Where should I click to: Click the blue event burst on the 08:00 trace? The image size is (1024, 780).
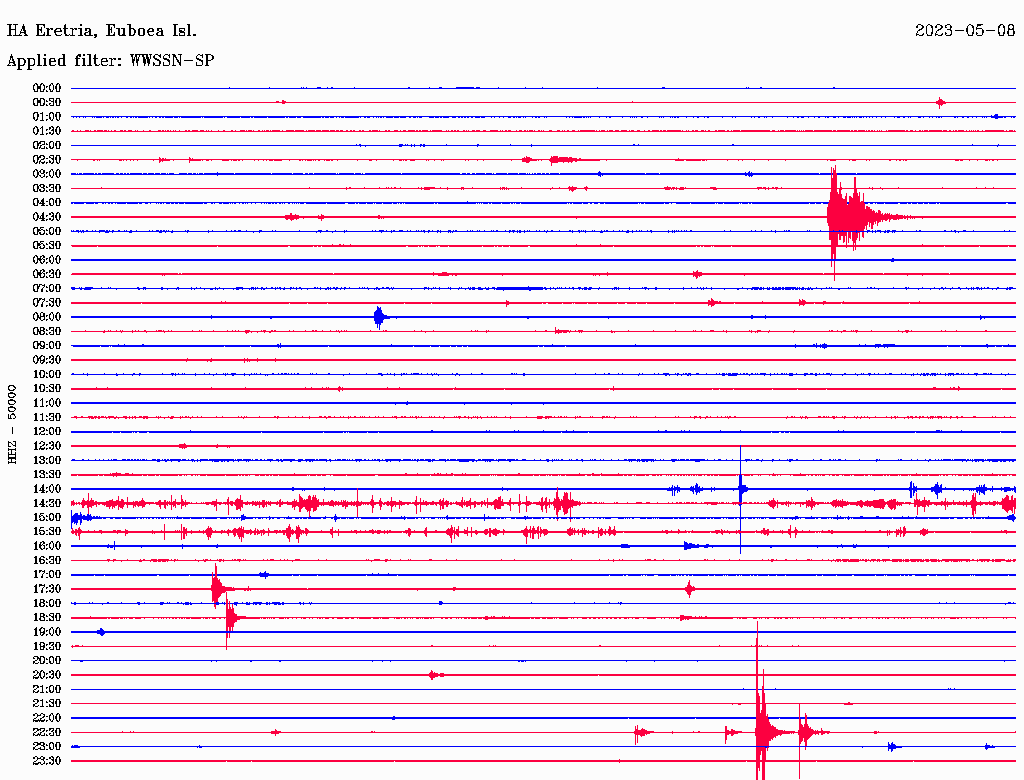(x=378, y=317)
